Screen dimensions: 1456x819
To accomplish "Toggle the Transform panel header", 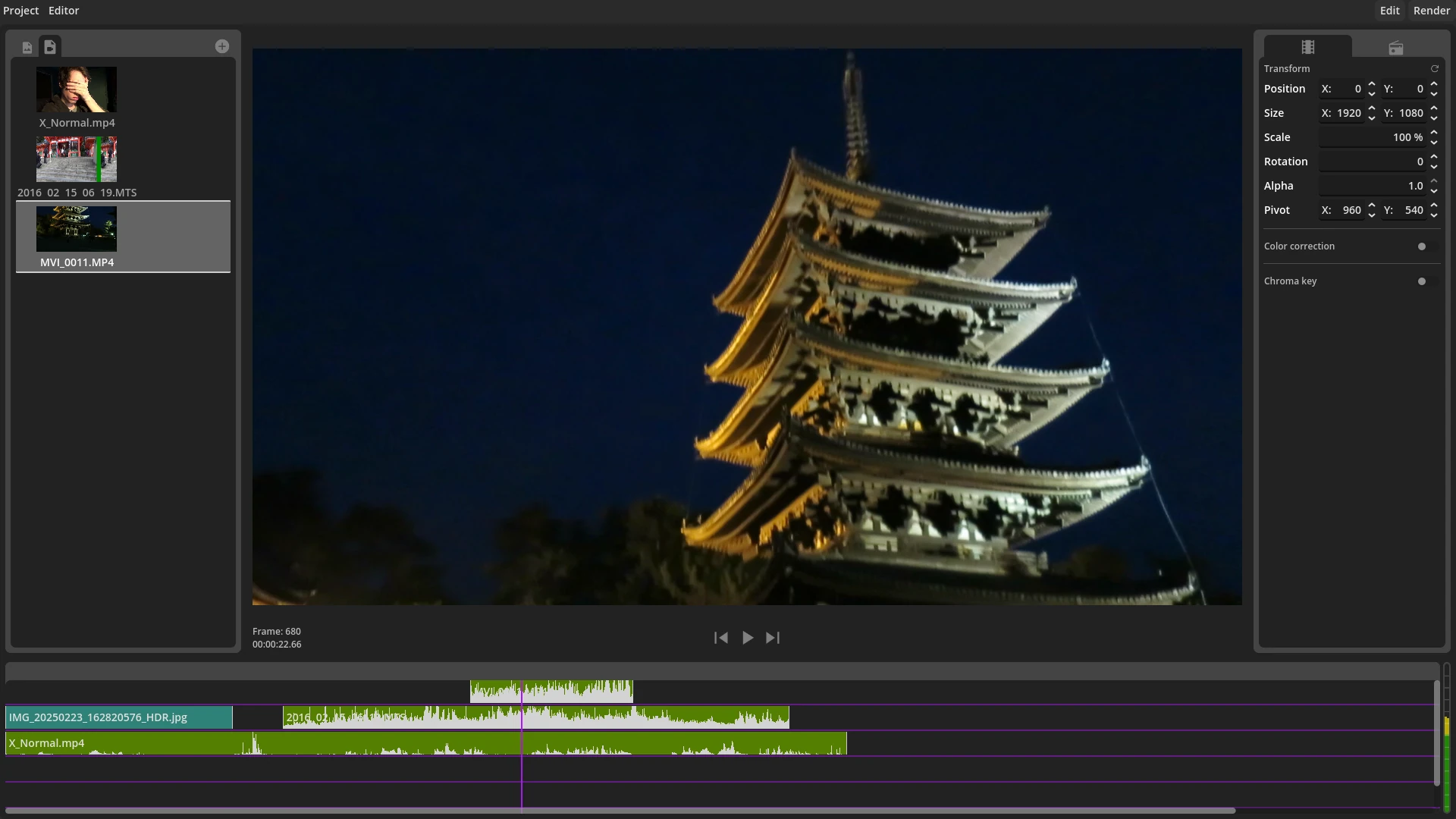I will (x=1287, y=68).
